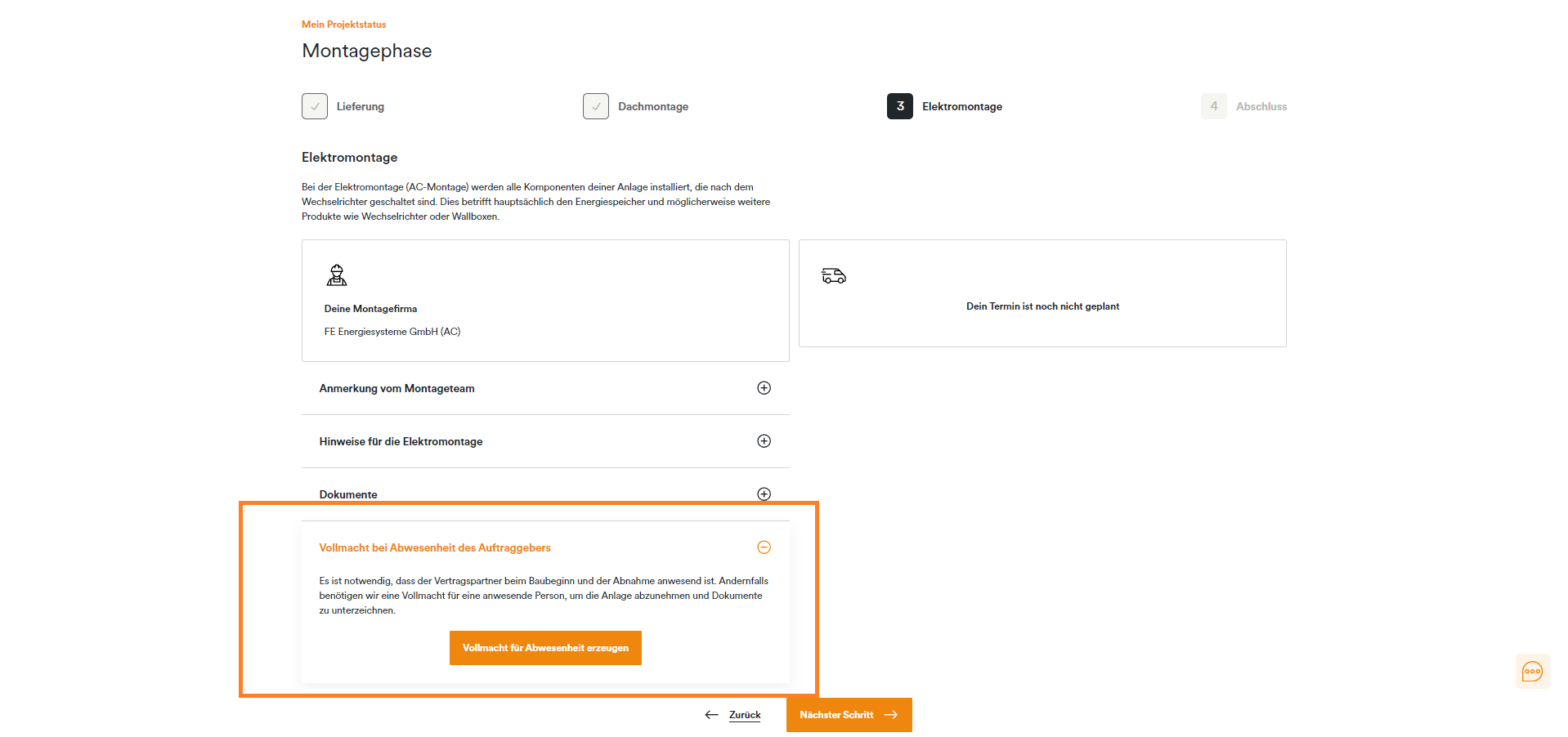Collapse Vollmacht section with minus icon

(x=764, y=547)
